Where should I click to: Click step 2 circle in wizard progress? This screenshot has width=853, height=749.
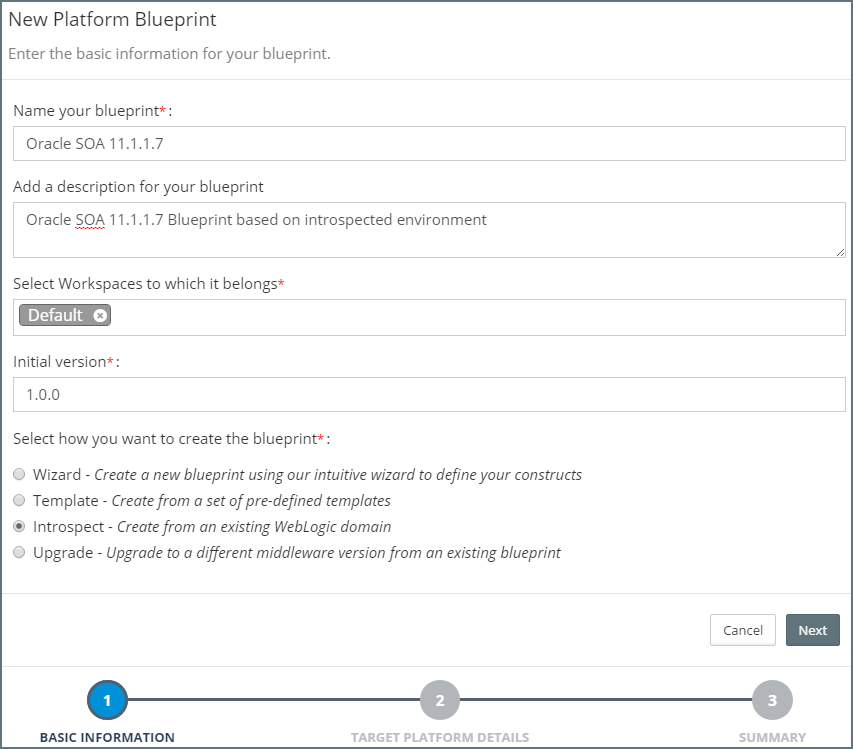[x=439, y=701]
